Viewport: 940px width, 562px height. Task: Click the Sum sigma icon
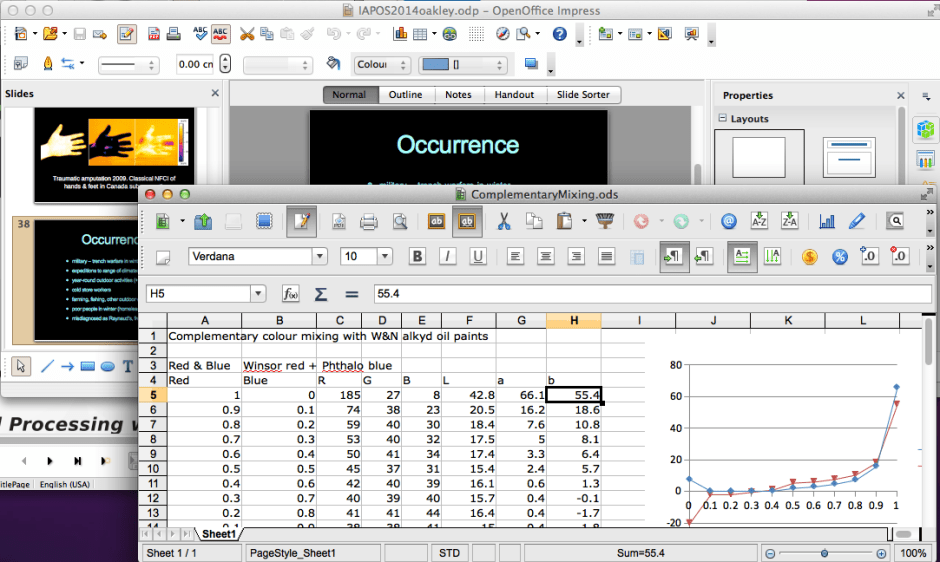321,293
